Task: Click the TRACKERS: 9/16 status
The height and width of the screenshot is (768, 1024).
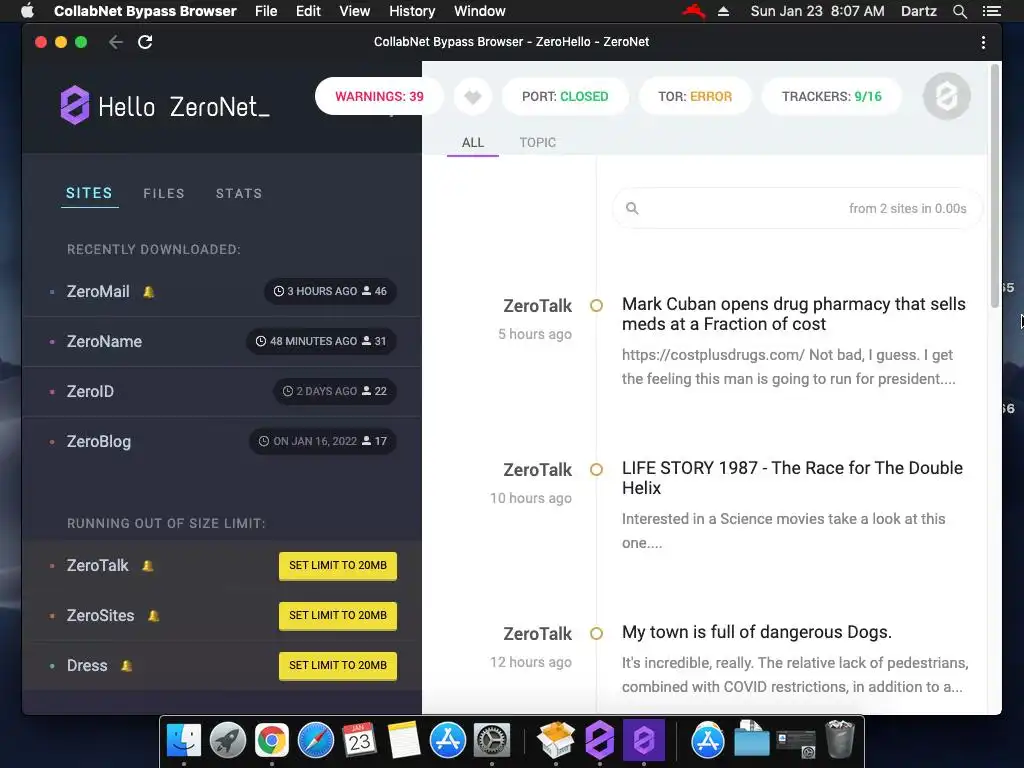Action: coord(831,97)
